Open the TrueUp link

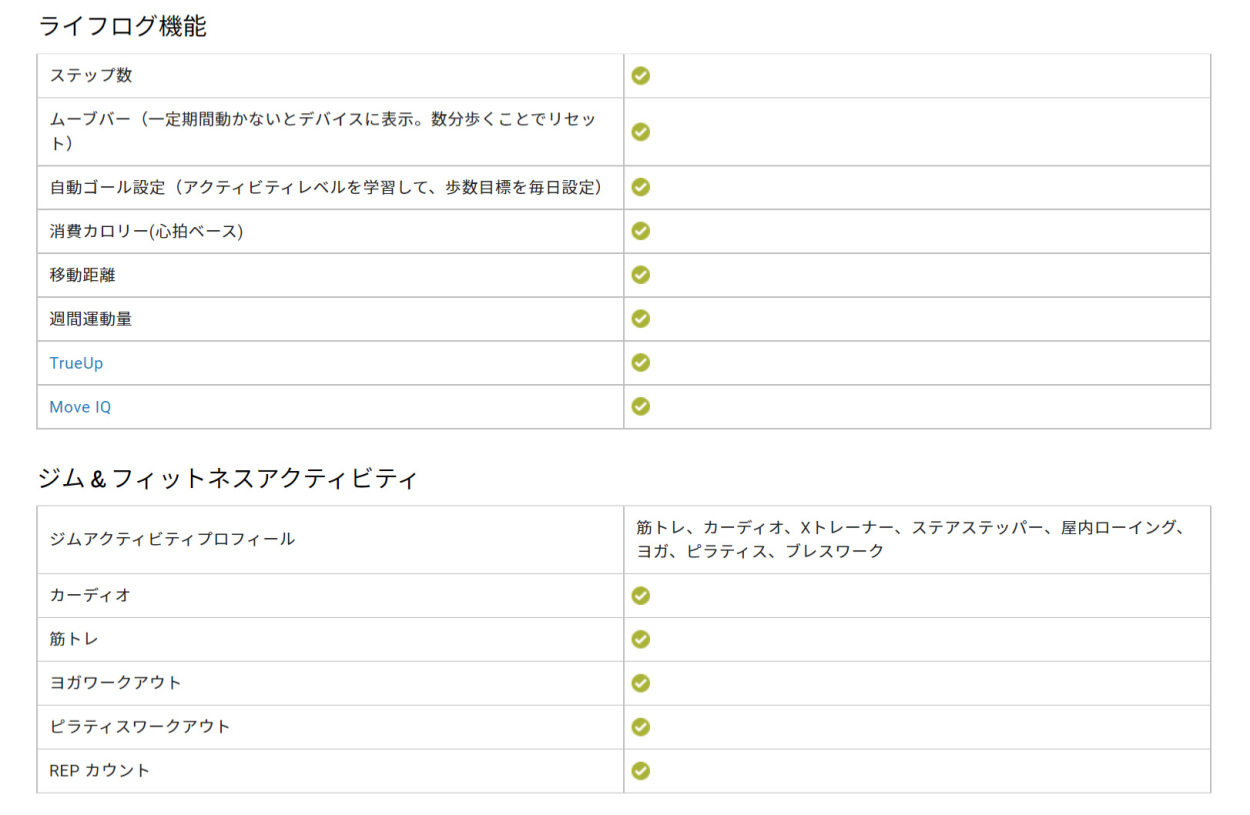[76, 363]
